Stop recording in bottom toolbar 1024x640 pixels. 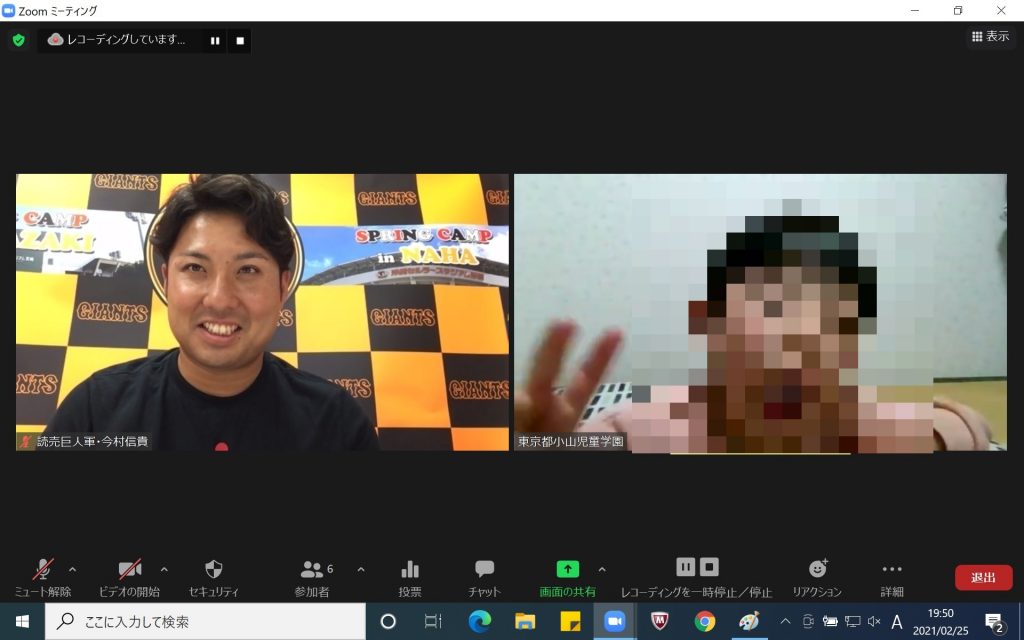tap(709, 567)
